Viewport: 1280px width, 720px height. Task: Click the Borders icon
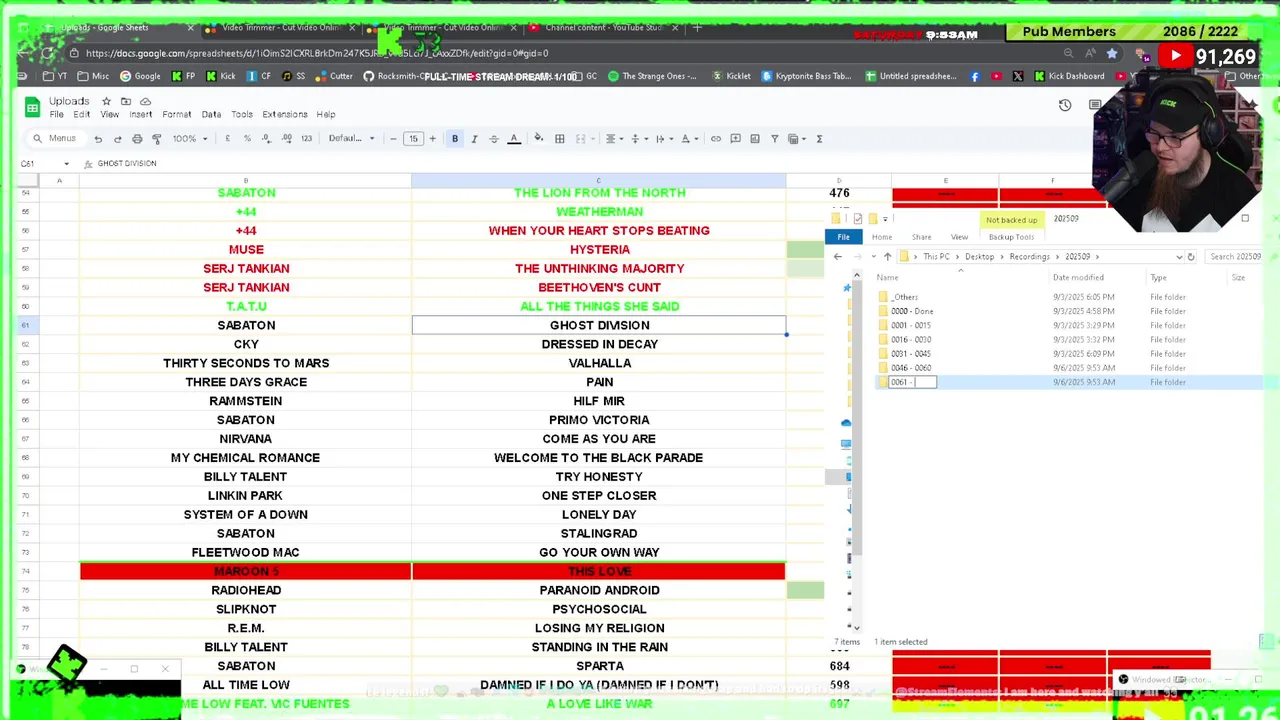[x=560, y=139]
